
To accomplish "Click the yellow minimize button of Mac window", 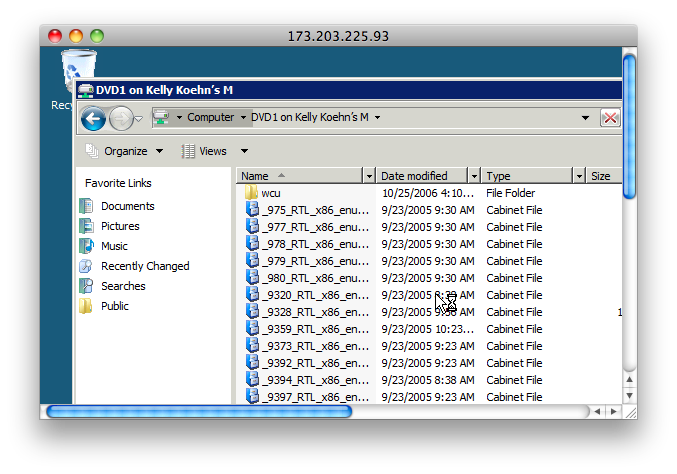I will click(x=76, y=36).
